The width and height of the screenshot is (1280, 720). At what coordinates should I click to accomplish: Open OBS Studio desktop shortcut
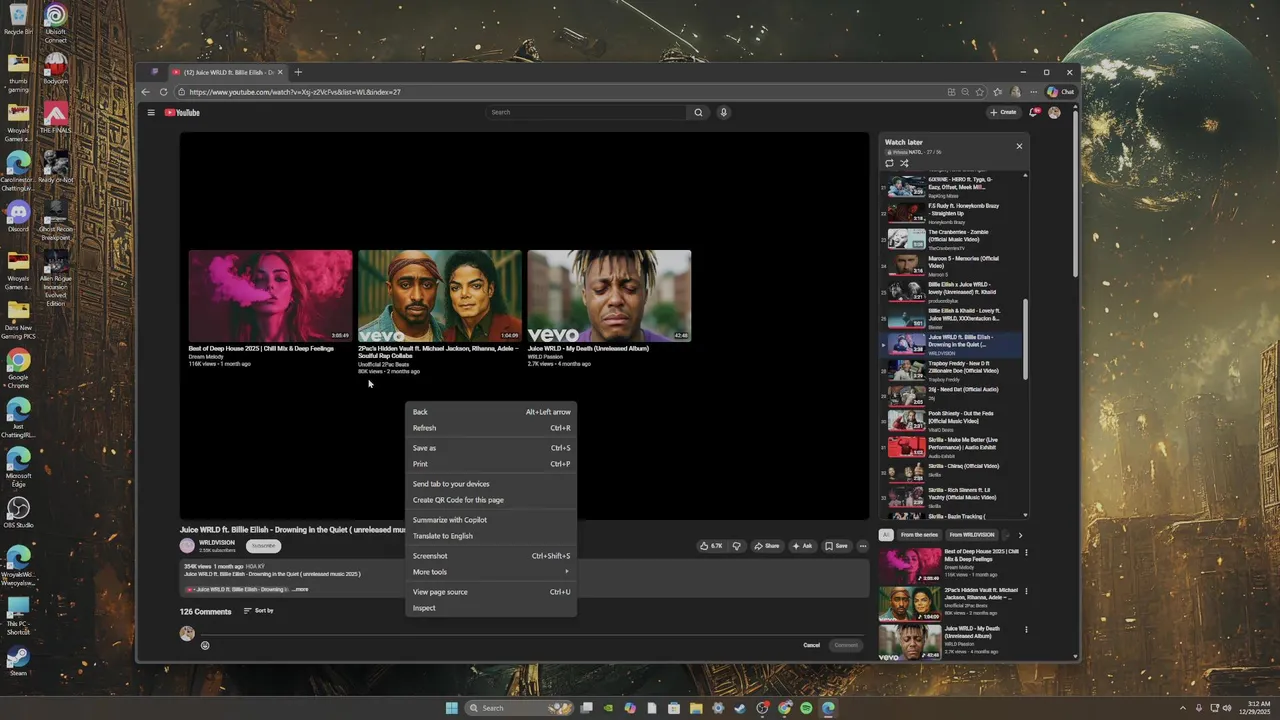18,512
